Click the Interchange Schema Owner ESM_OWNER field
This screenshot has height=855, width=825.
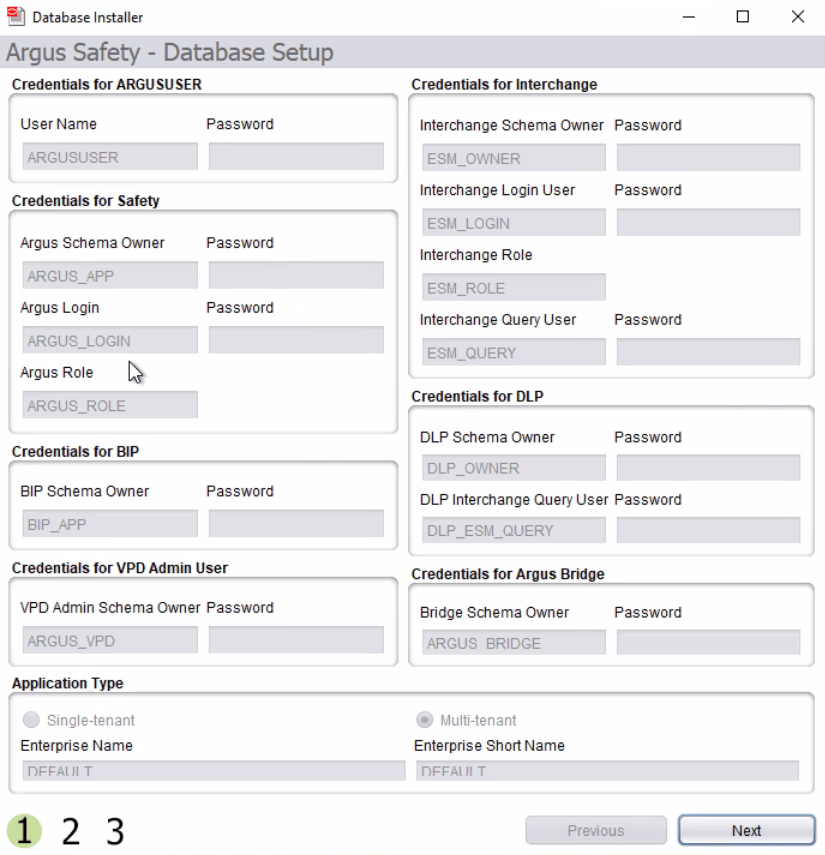click(513, 157)
